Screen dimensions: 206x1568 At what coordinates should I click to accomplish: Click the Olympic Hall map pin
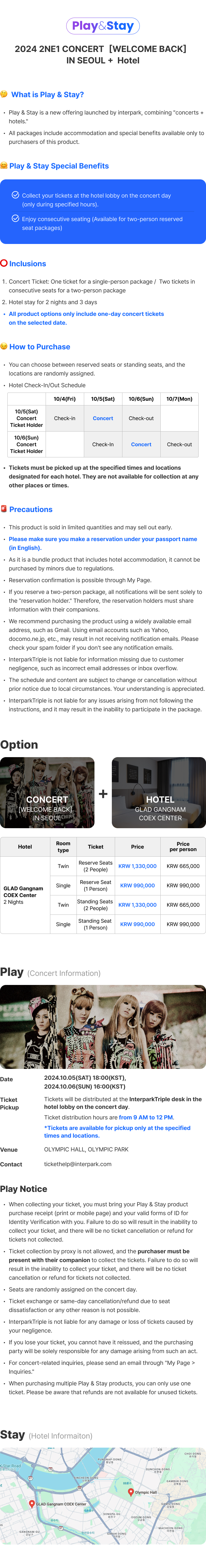[x=130, y=1491]
